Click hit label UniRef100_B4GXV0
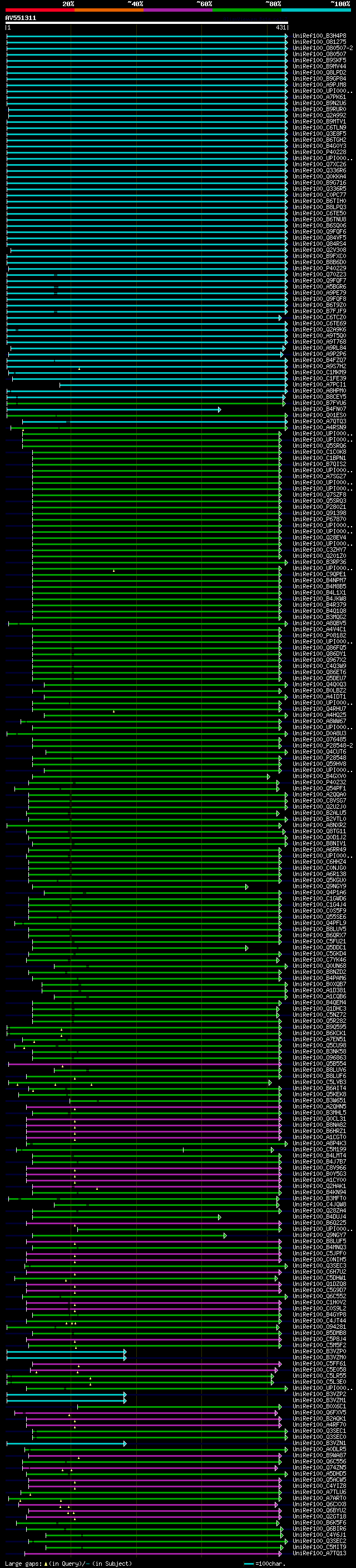This screenshot has height=1568, width=356. point(319,776)
